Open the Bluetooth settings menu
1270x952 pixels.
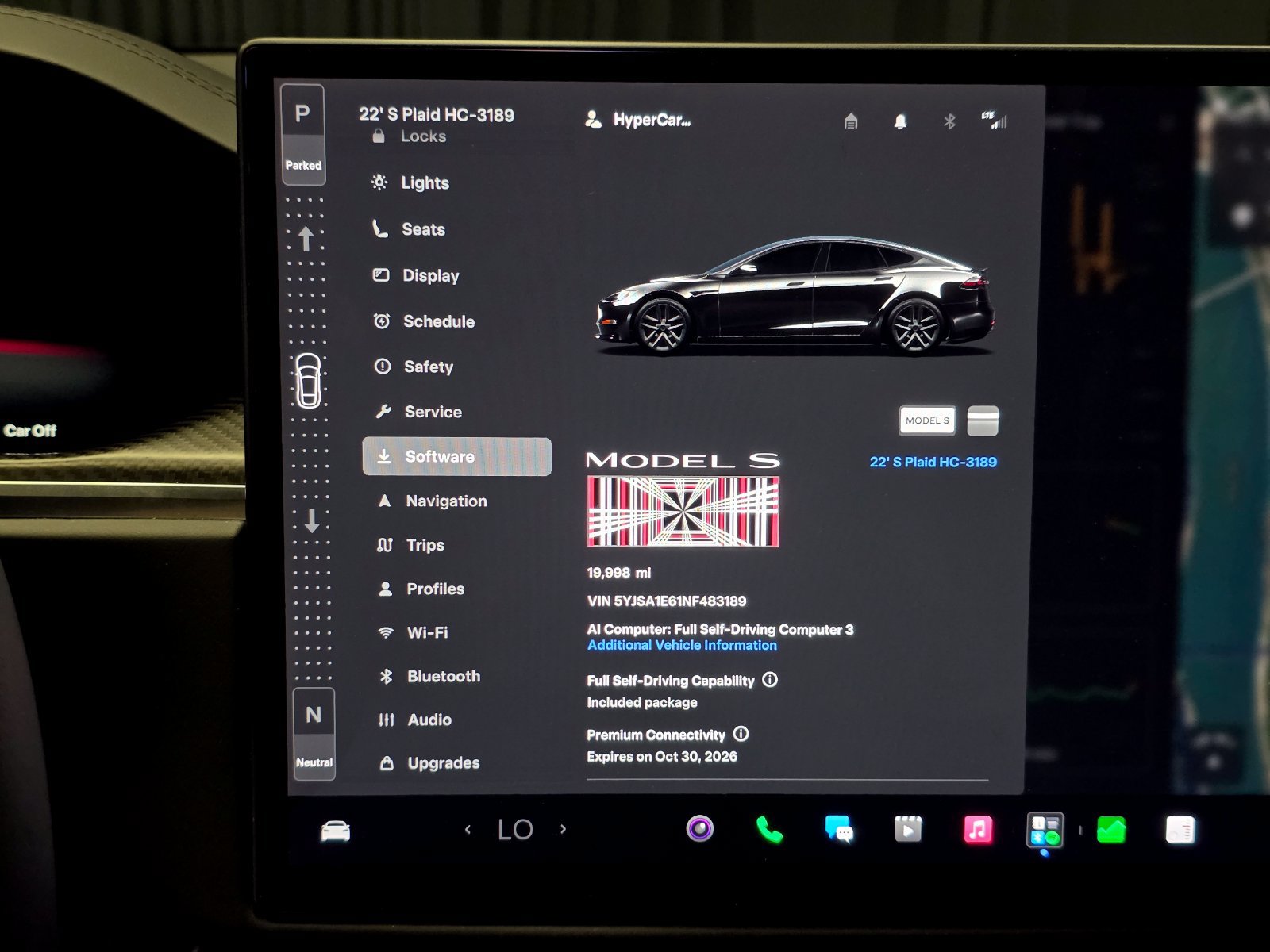(x=429, y=676)
